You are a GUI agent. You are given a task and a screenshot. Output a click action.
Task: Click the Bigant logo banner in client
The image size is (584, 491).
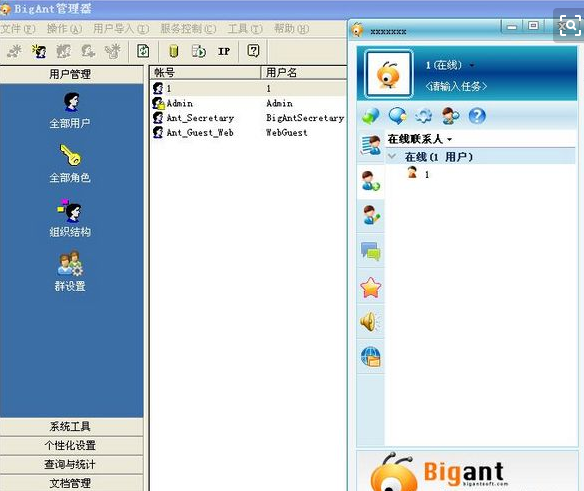[x=467, y=471]
